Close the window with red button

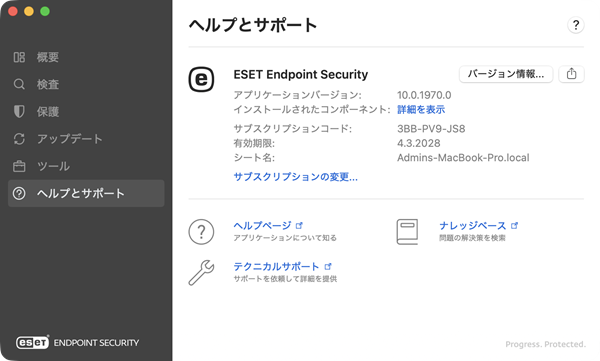(x=13, y=11)
